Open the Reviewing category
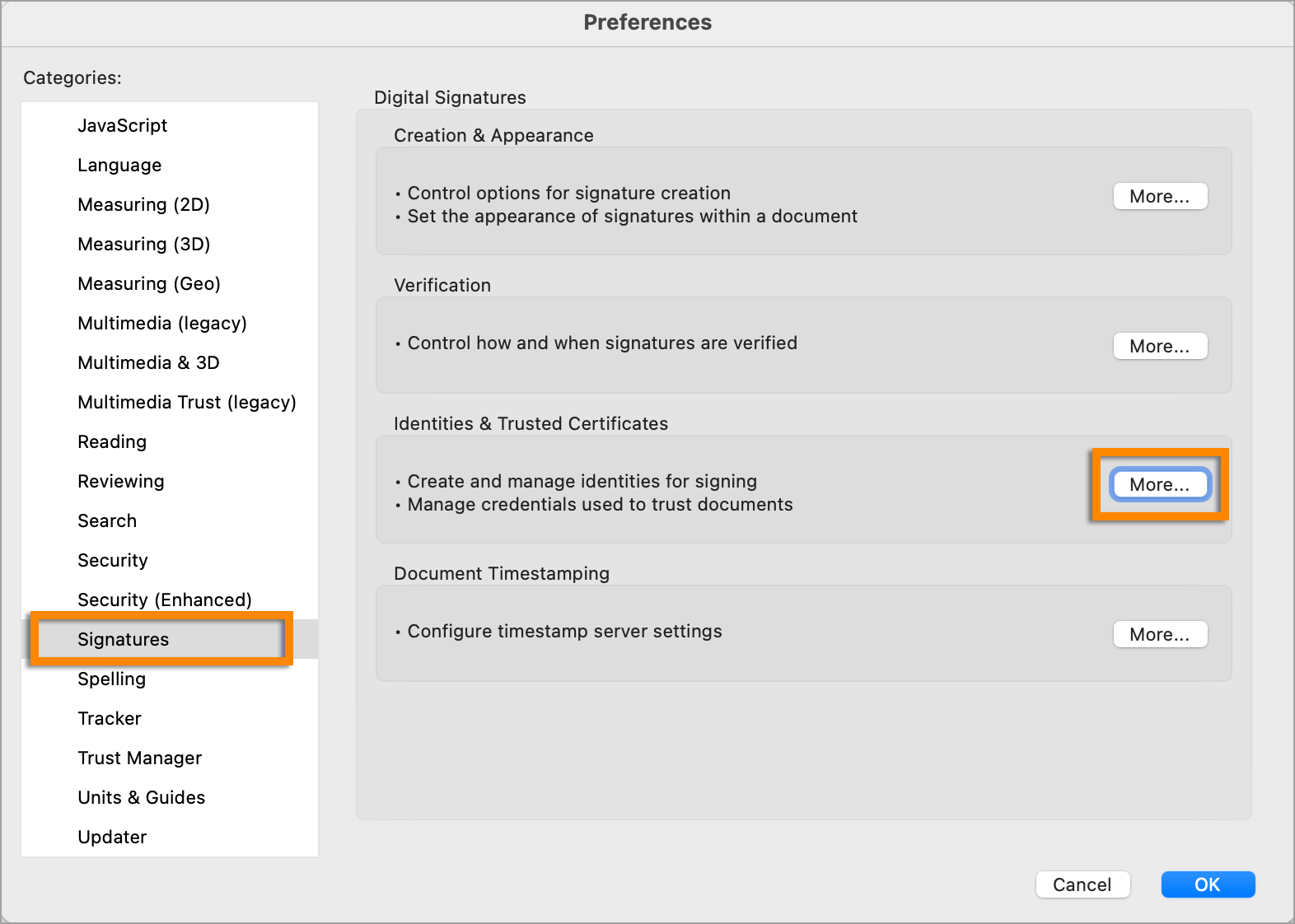 (120, 481)
